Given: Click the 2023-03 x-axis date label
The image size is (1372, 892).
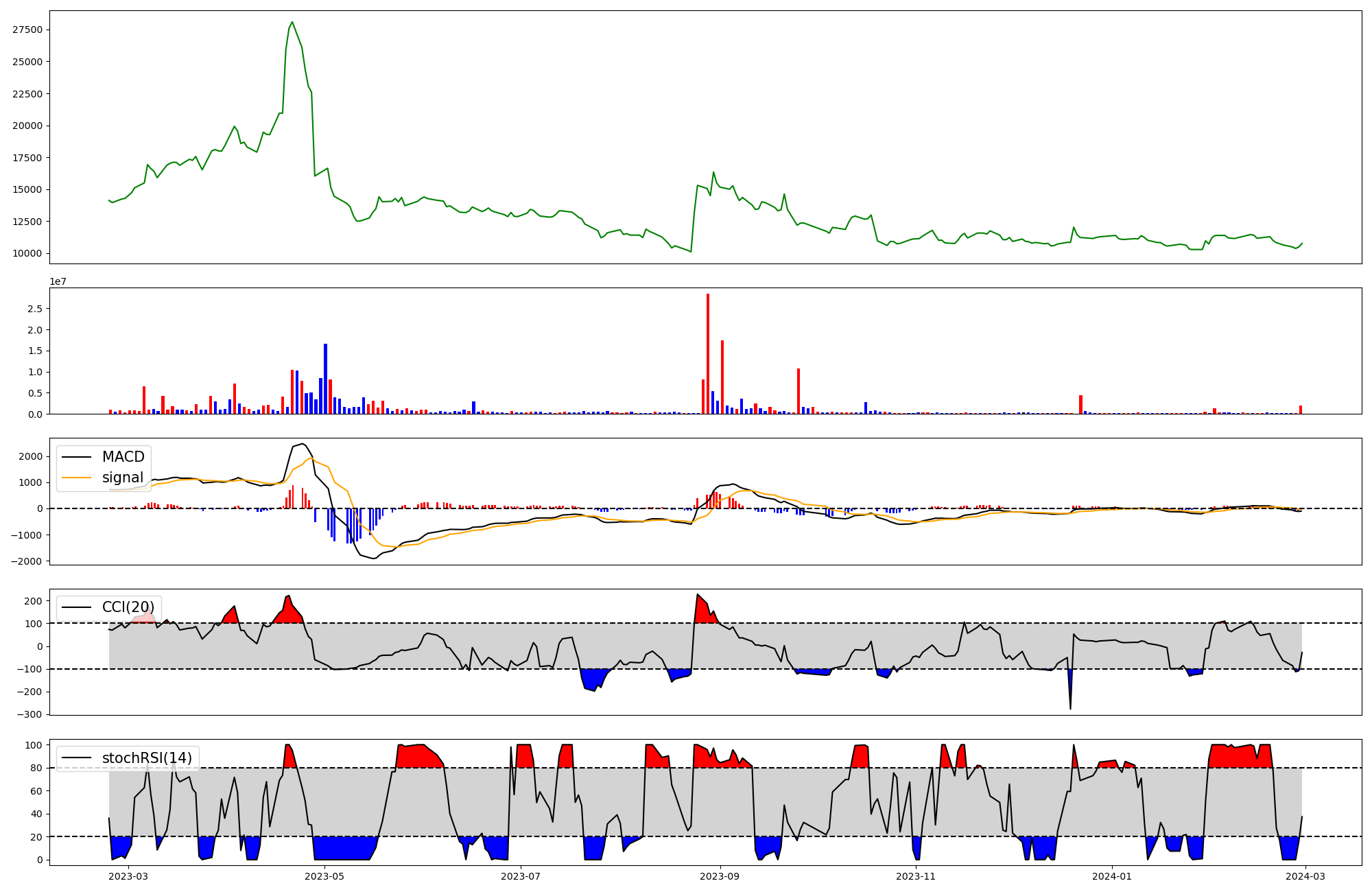Looking at the screenshot, I should (128, 876).
